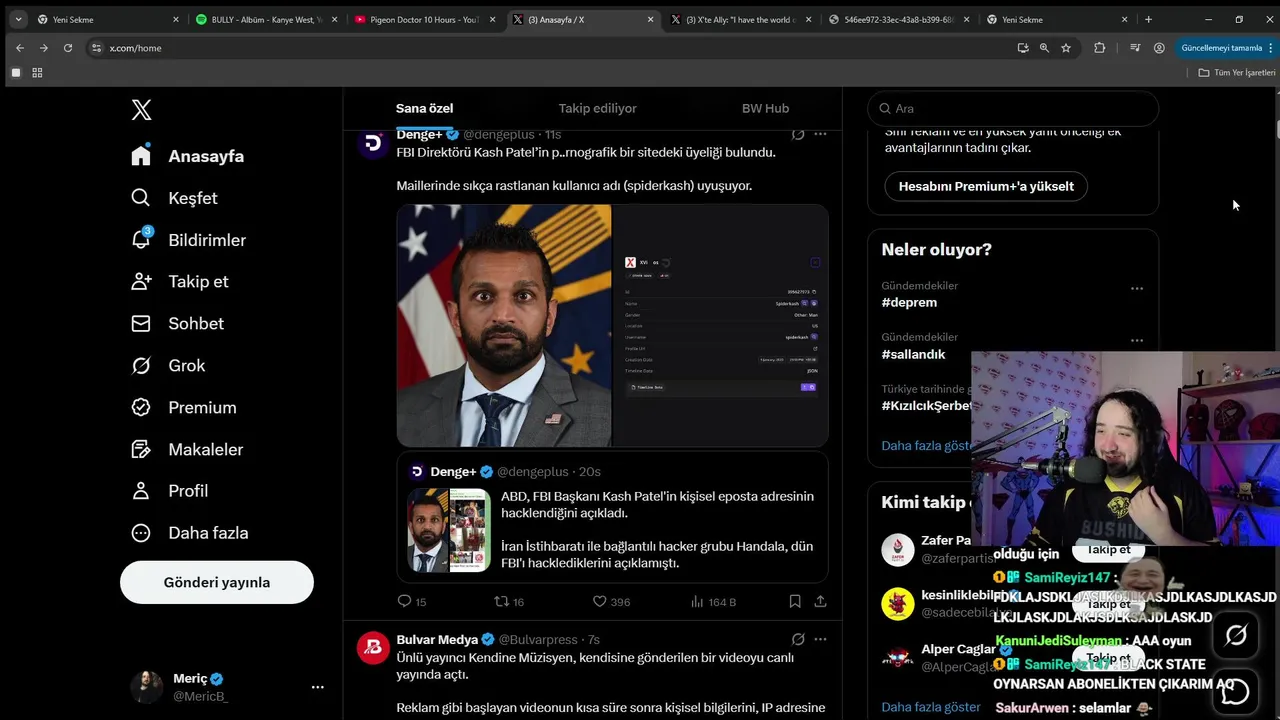Open Zafer Partisi suggested account avatar
The image size is (1280, 720).
(x=898, y=549)
